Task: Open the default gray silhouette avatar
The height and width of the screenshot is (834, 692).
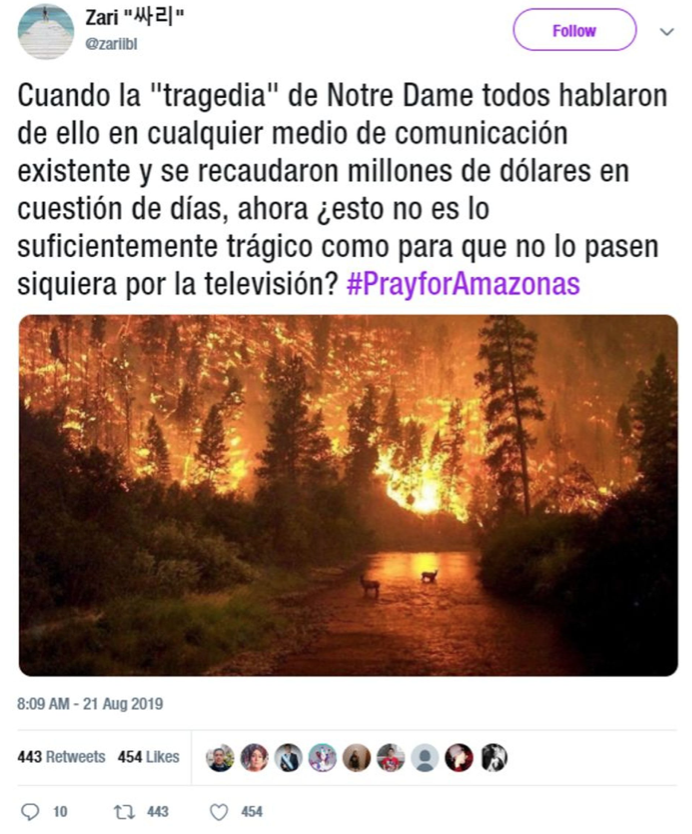Action: [424, 757]
